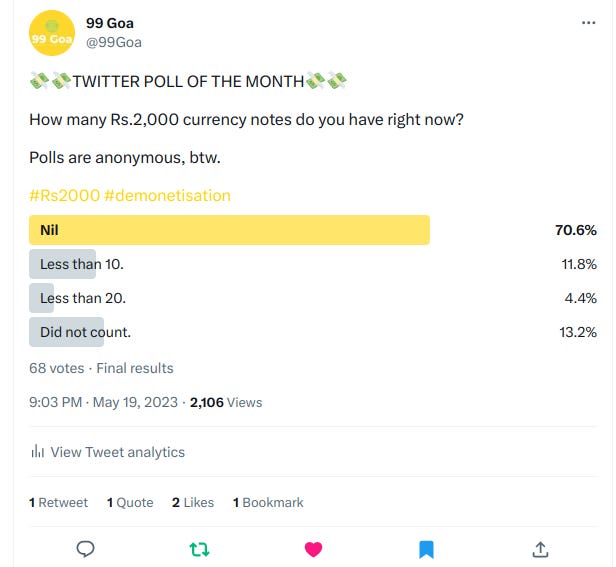The height and width of the screenshot is (567, 616).
Task: View the 1 Quote list
Action: [130, 503]
